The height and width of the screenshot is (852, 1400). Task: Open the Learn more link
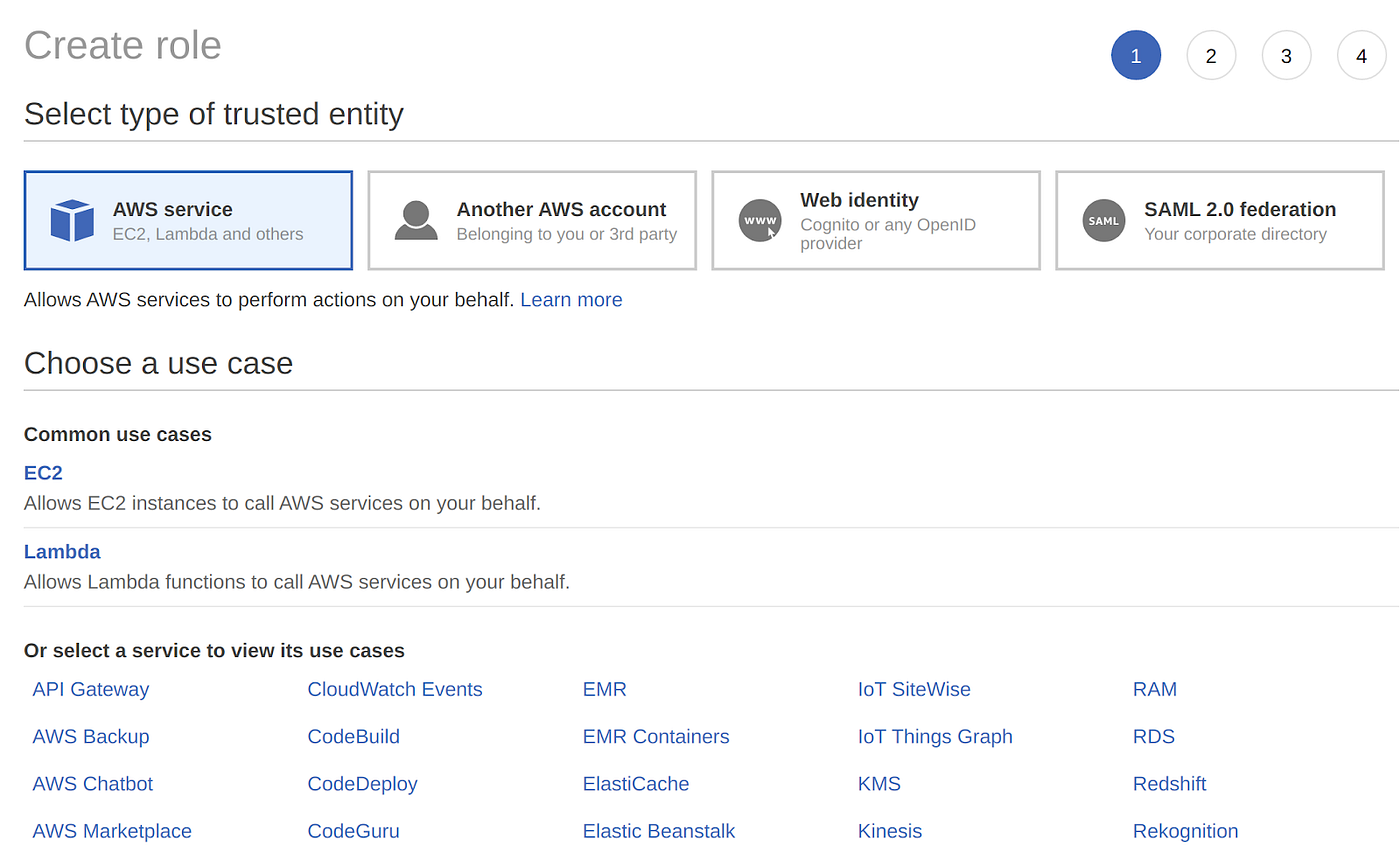click(x=571, y=300)
